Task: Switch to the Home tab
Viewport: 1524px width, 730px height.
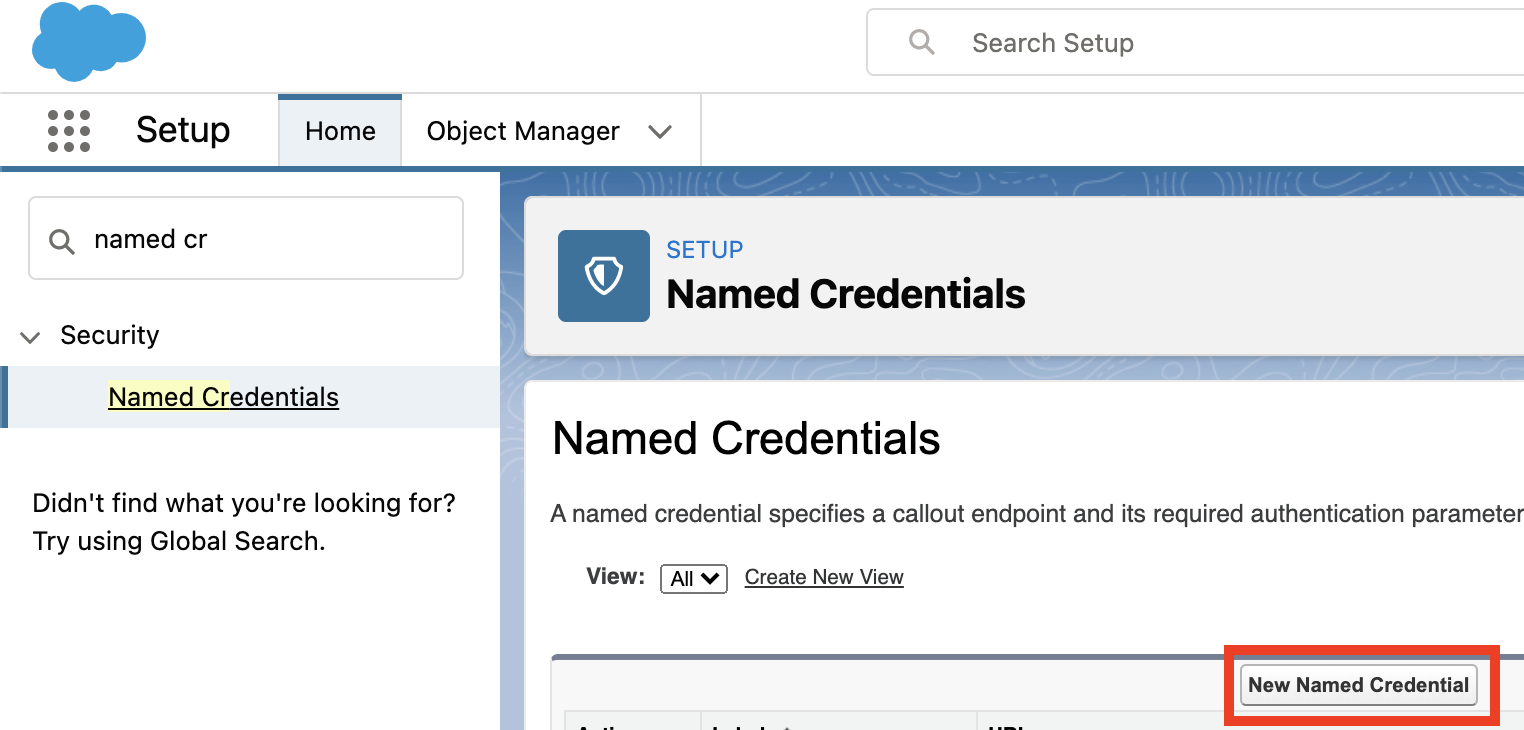Action: pos(340,131)
